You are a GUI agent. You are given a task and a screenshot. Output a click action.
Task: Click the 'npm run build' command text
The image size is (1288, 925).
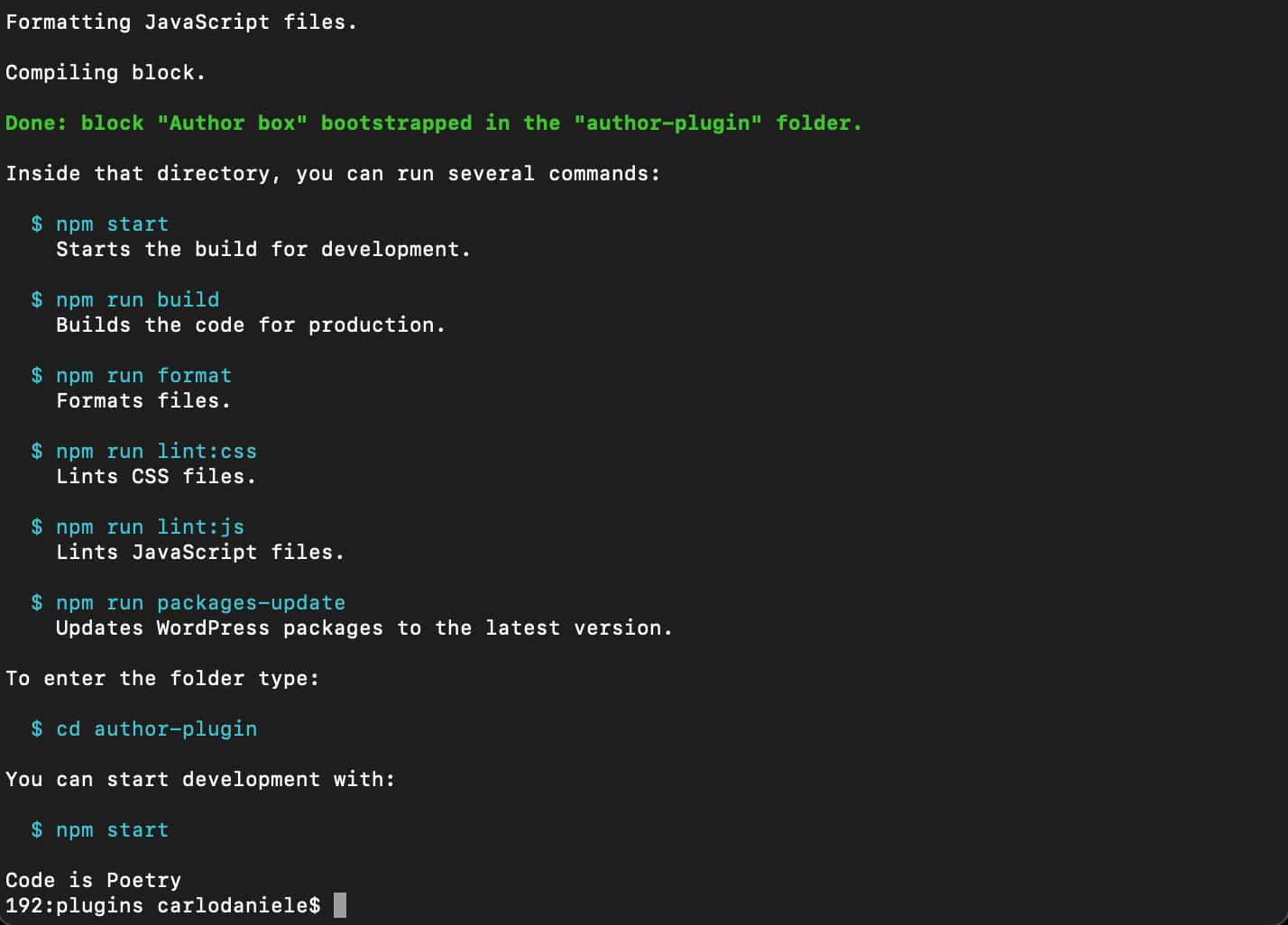tap(137, 299)
